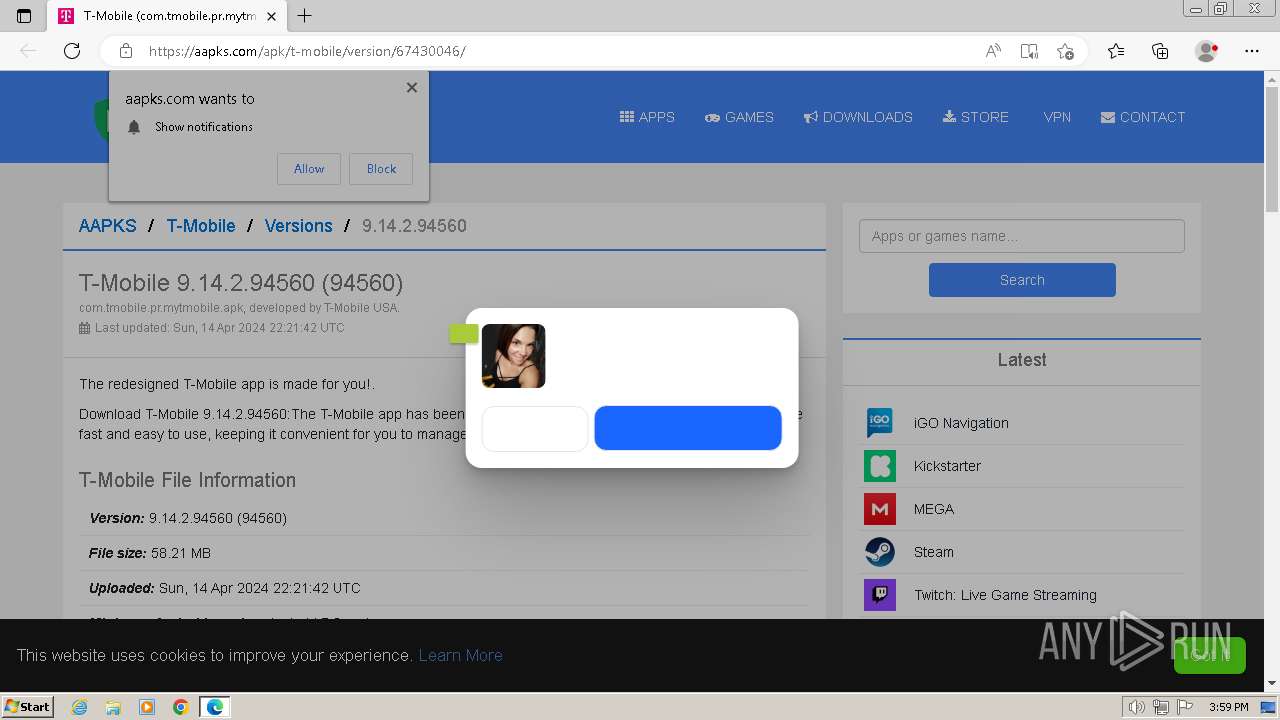Click the browser refresh icon
The image size is (1280, 720).
coord(72,51)
